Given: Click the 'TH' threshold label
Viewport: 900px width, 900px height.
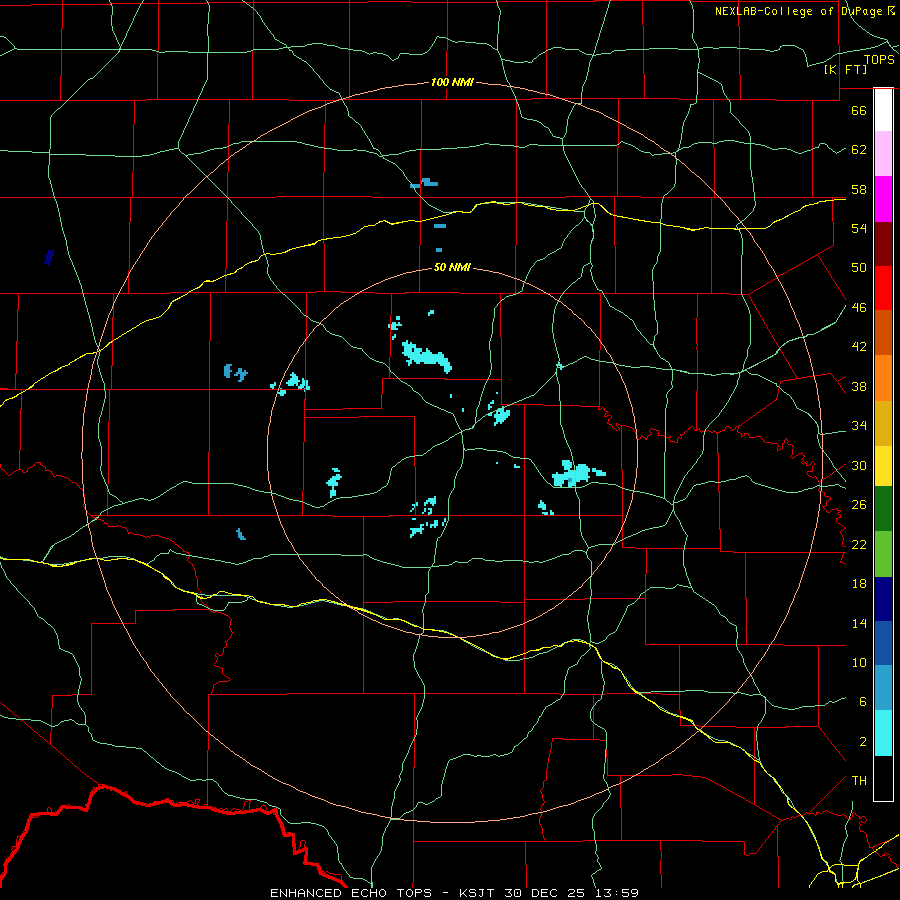Looking at the screenshot, I should click(859, 781).
